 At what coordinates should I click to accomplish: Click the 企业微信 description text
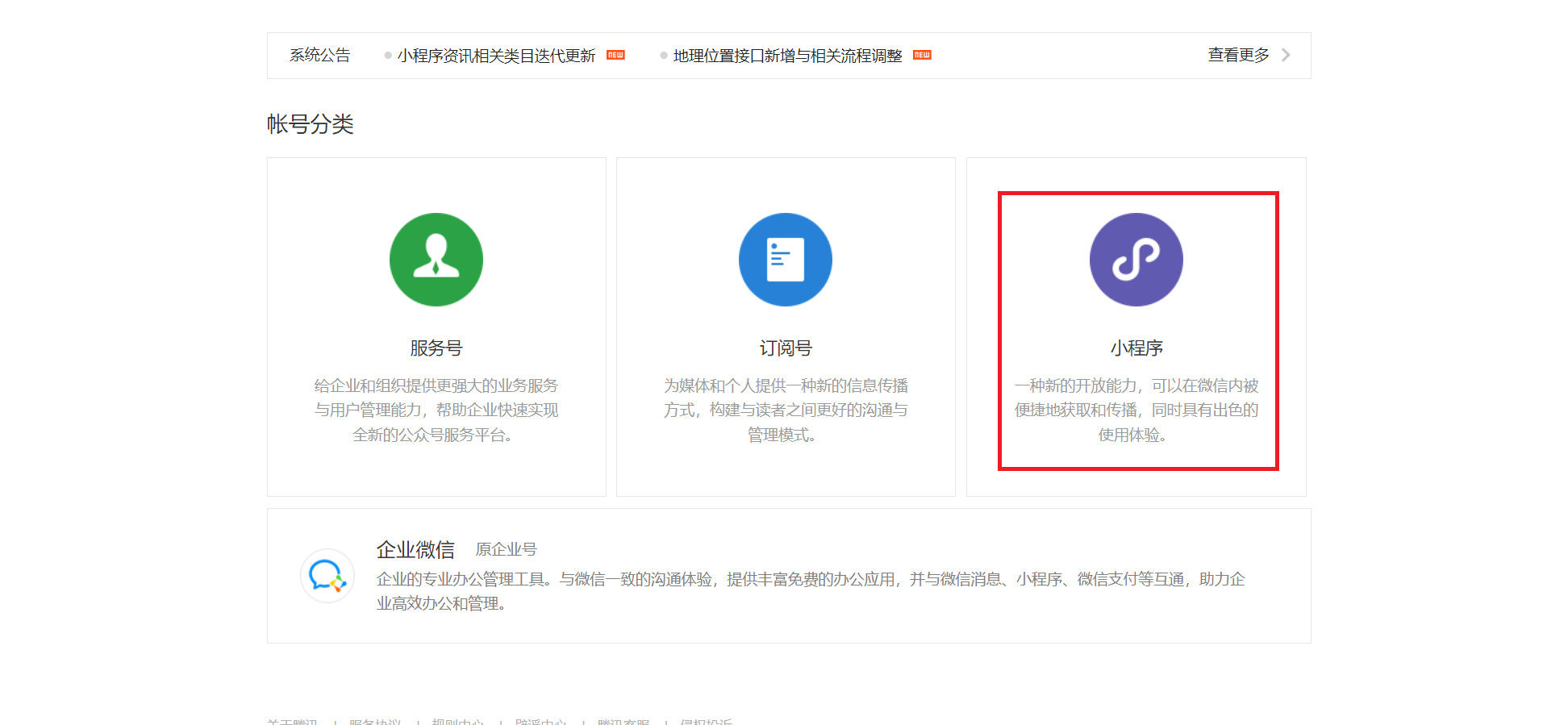click(810, 591)
